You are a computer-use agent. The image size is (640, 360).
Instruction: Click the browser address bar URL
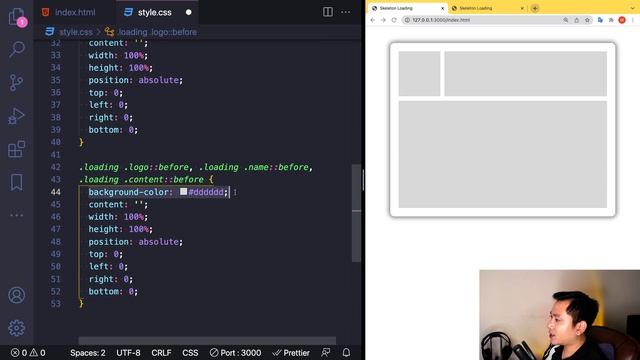[x=441, y=20]
